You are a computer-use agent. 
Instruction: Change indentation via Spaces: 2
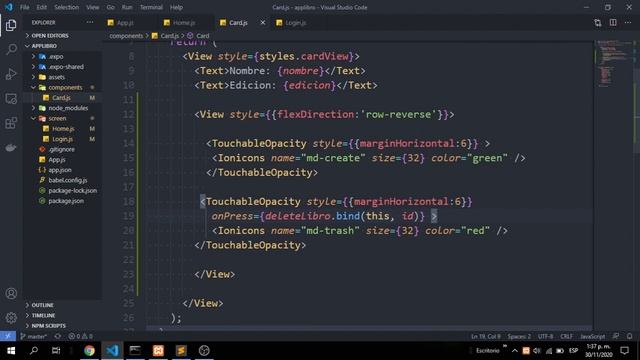pos(519,336)
